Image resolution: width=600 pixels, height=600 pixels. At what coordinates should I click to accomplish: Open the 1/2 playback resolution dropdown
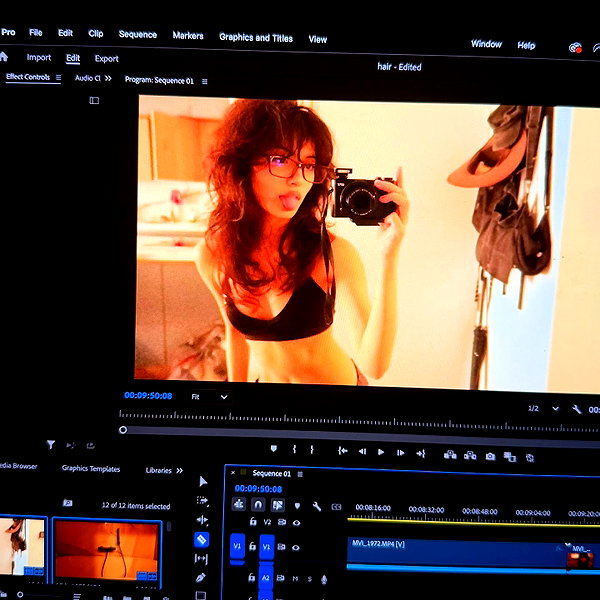pos(543,408)
